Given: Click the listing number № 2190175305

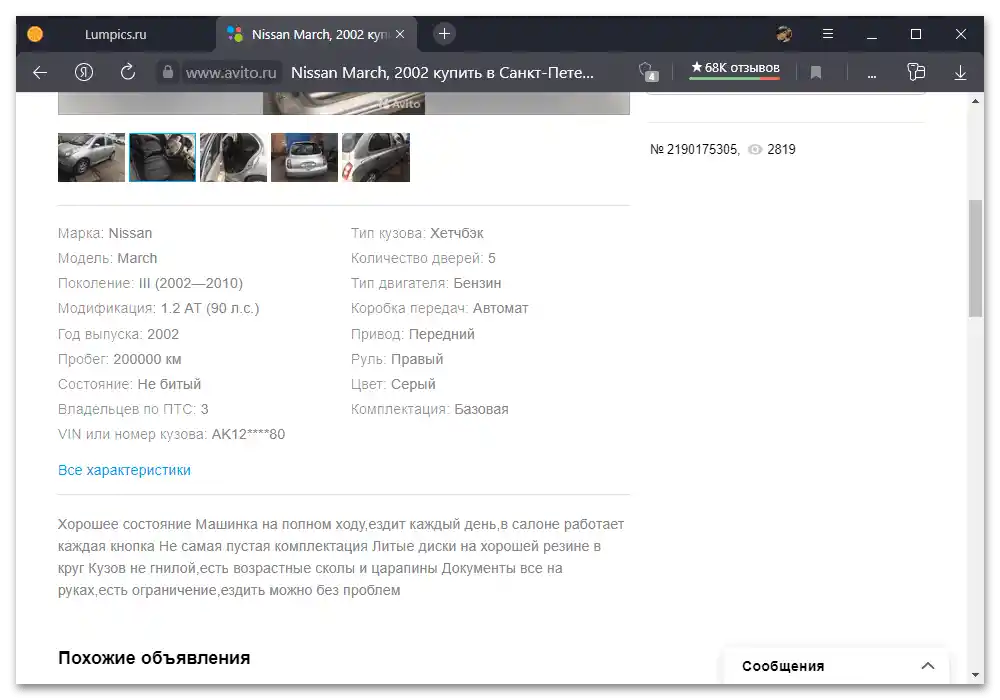Looking at the screenshot, I should click(695, 149).
